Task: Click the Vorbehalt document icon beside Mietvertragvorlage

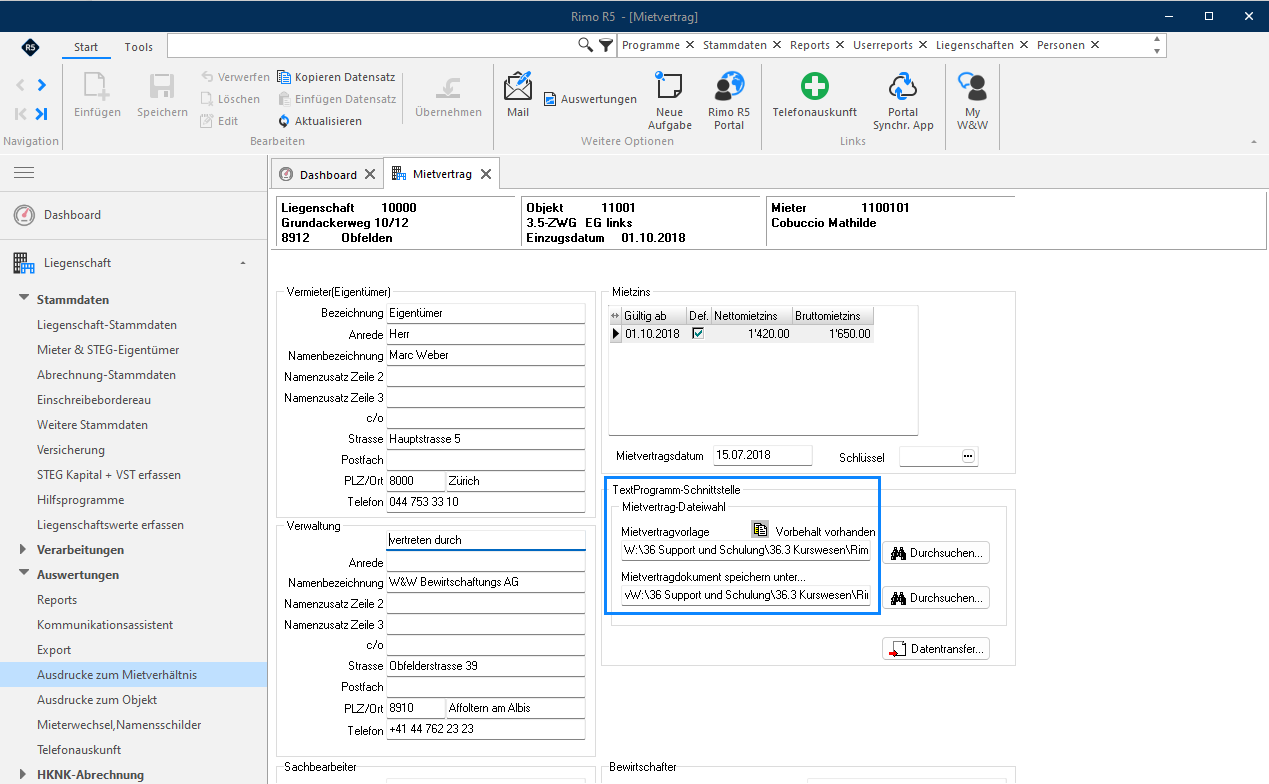Action: click(x=760, y=530)
